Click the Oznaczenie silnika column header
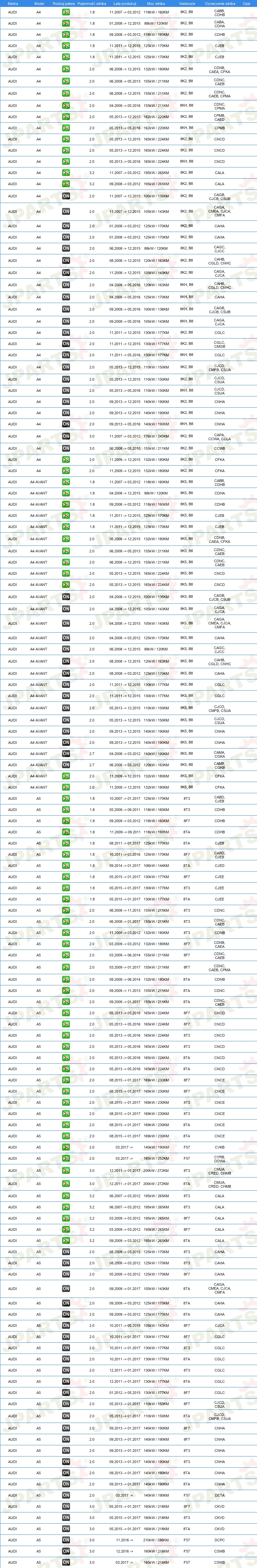This screenshot has width=257, height=1568. pyautogui.click(x=220, y=4)
